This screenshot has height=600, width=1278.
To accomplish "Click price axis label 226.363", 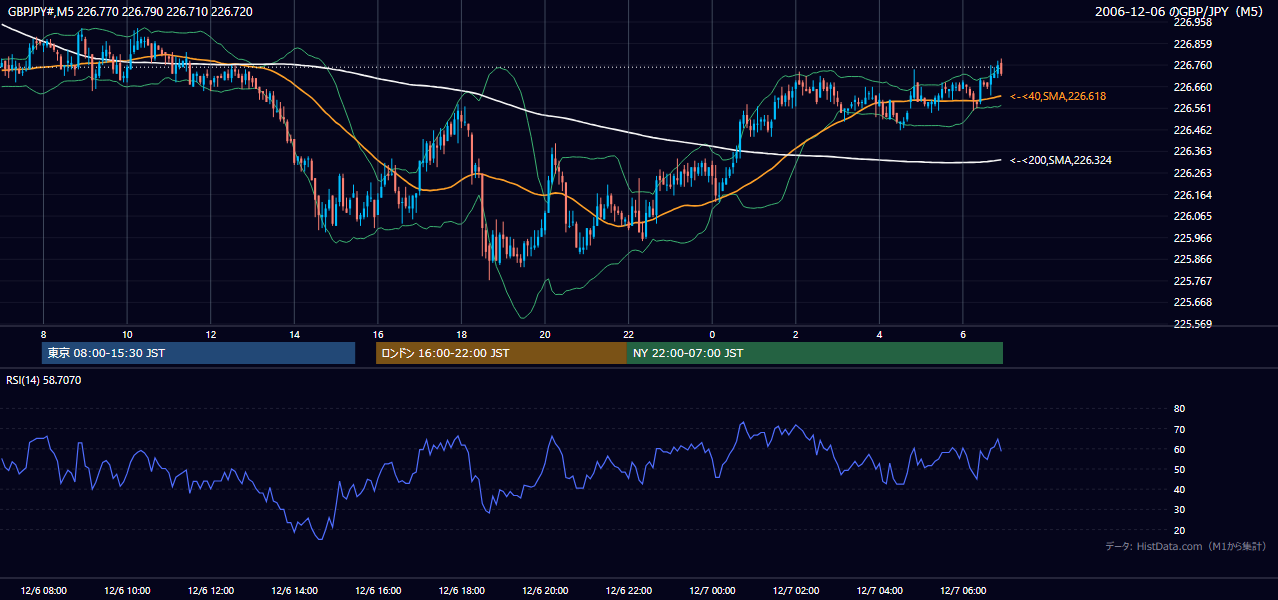I will (x=1192, y=151).
